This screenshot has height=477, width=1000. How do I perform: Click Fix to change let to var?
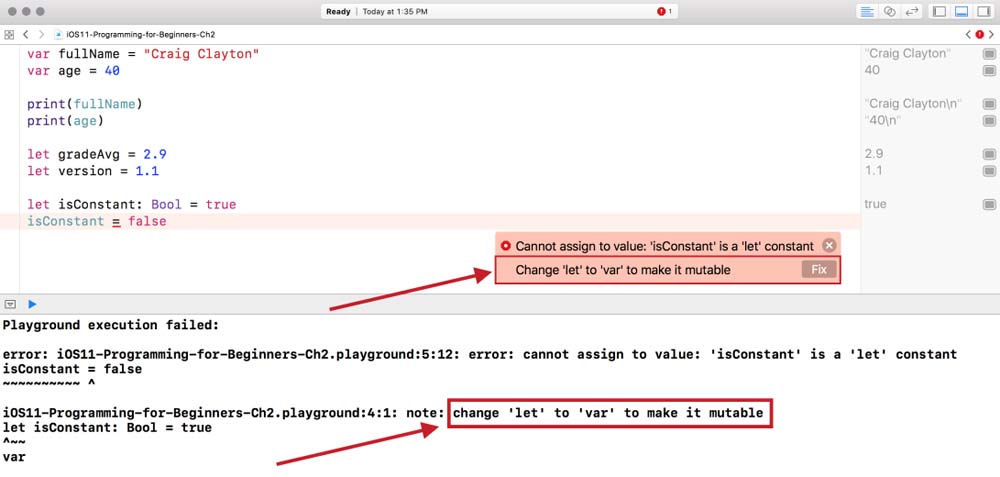pyautogui.click(x=819, y=270)
